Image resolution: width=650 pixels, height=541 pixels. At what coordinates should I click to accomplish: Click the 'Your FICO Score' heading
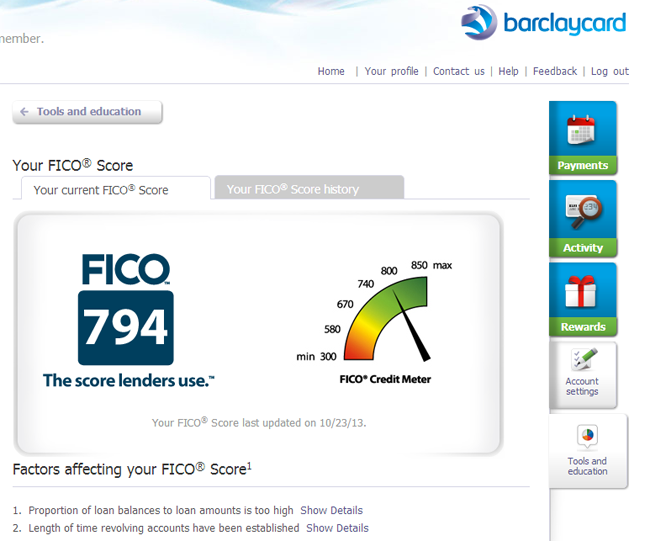pyautogui.click(x=73, y=165)
